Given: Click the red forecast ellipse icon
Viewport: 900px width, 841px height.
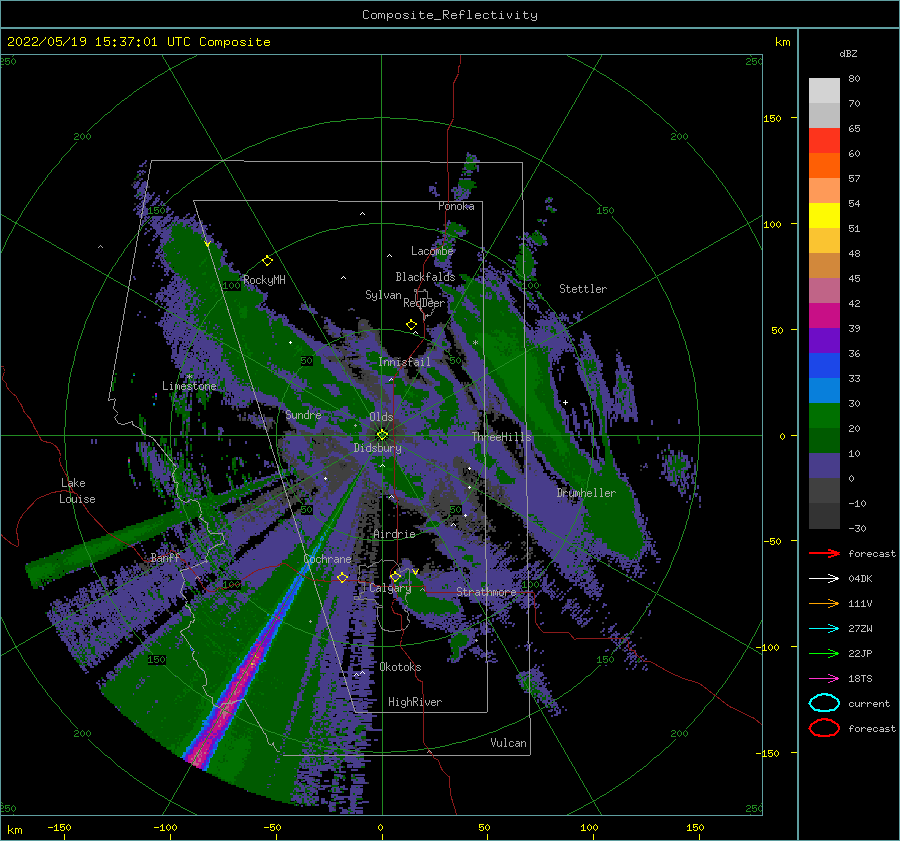Looking at the screenshot, I should [x=824, y=728].
